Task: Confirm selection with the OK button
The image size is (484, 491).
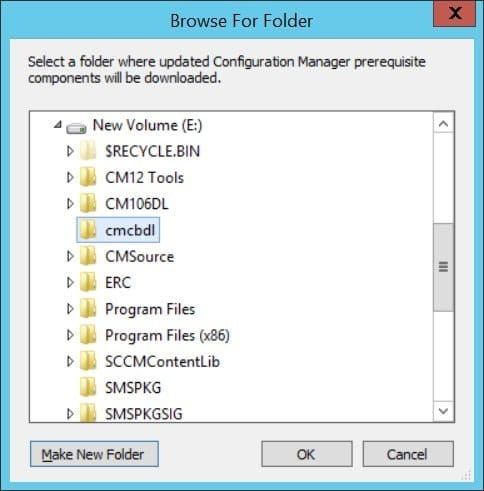Action: coord(307,454)
